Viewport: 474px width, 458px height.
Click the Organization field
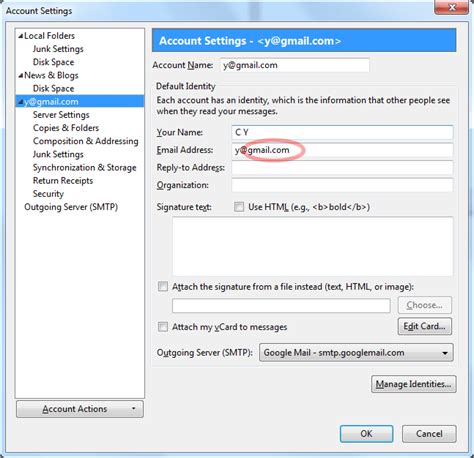pos(342,185)
